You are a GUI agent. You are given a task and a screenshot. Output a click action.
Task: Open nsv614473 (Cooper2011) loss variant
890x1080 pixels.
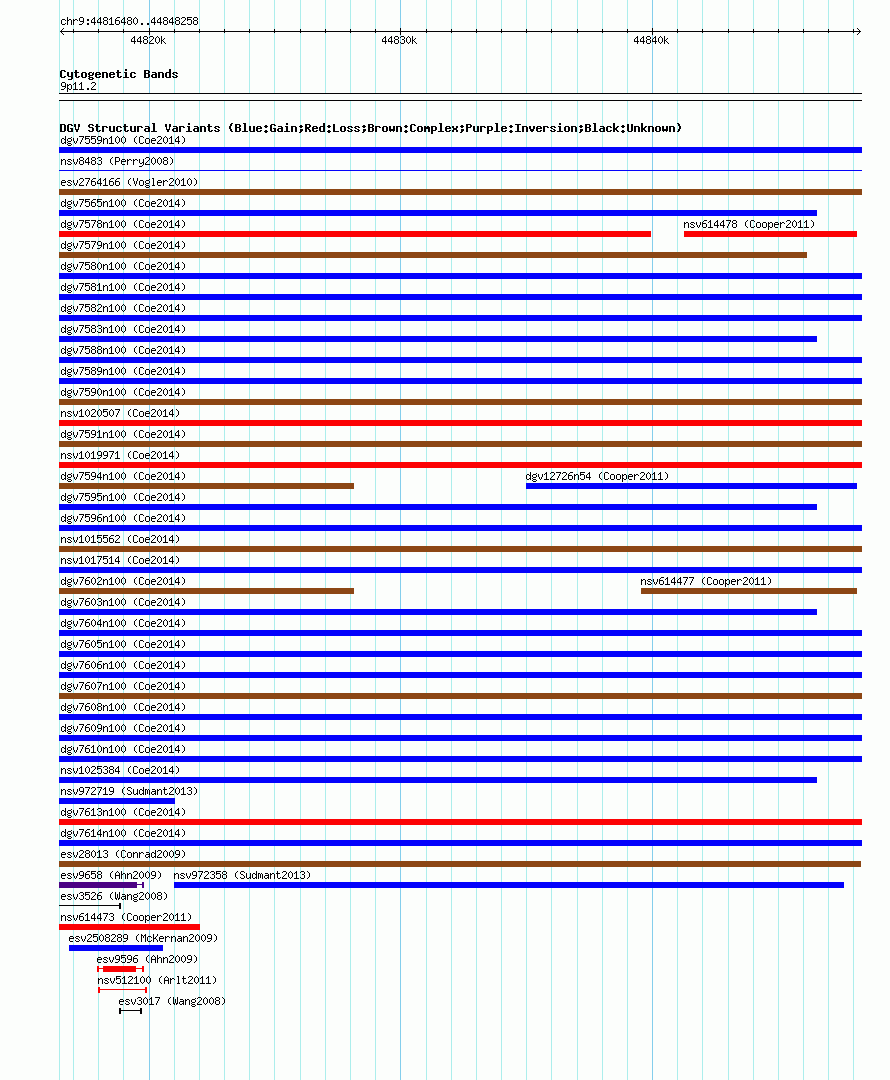pyautogui.click(x=126, y=917)
